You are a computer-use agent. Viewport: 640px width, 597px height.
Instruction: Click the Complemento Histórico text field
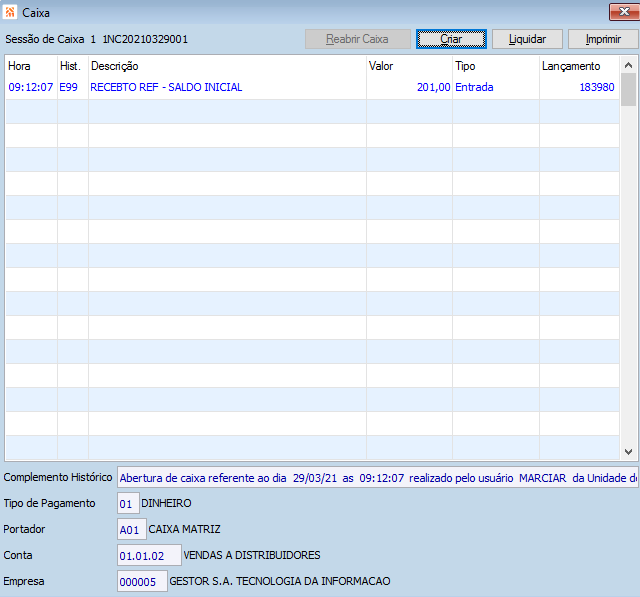tap(378, 477)
